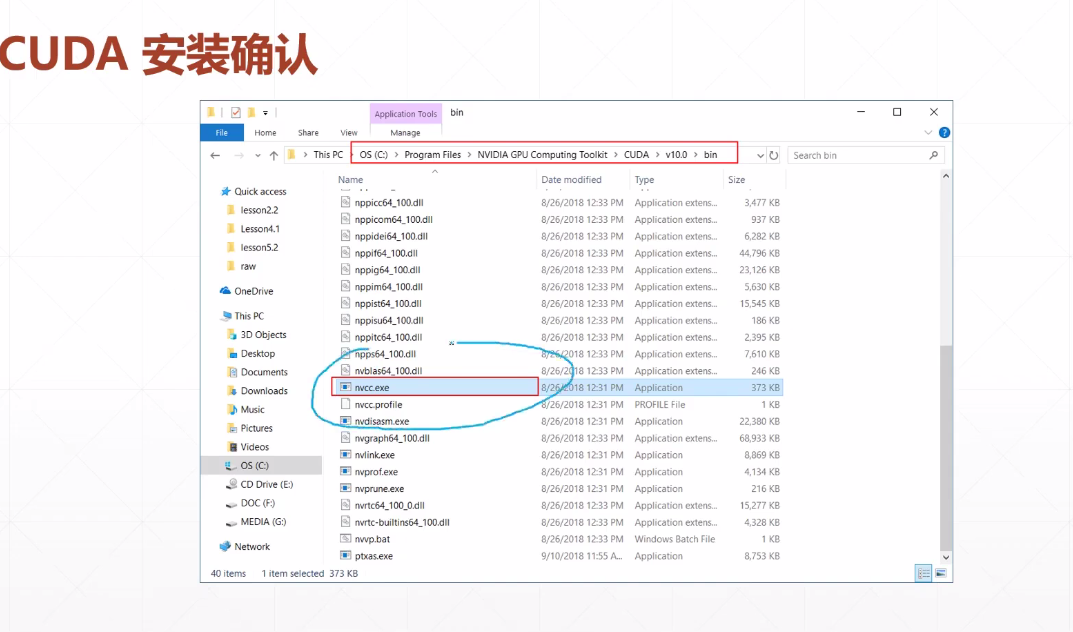Click scroll down arrow of file list
The image size is (1073, 632).
[x=946, y=557]
